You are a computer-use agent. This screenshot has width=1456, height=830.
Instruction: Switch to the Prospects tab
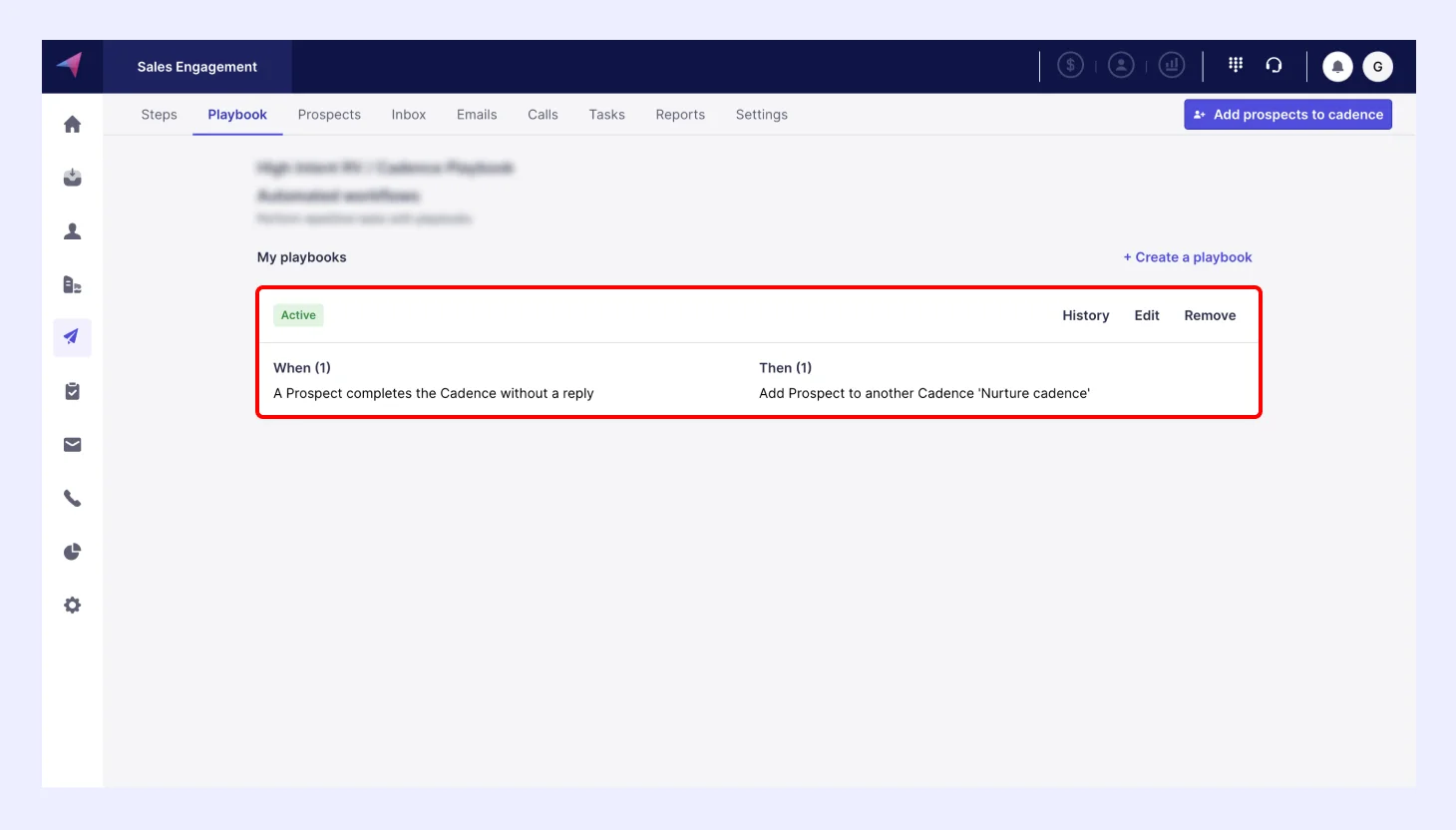[x=329, y=114]
